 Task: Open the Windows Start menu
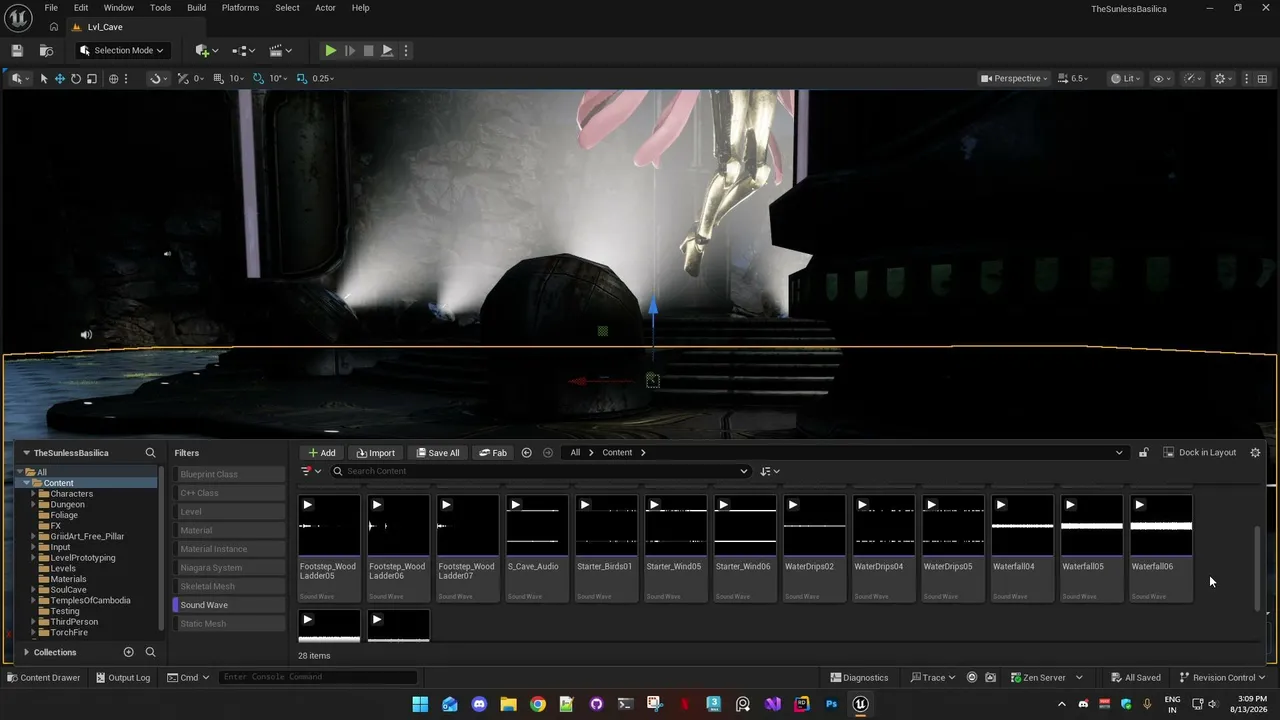coord(420,704)
